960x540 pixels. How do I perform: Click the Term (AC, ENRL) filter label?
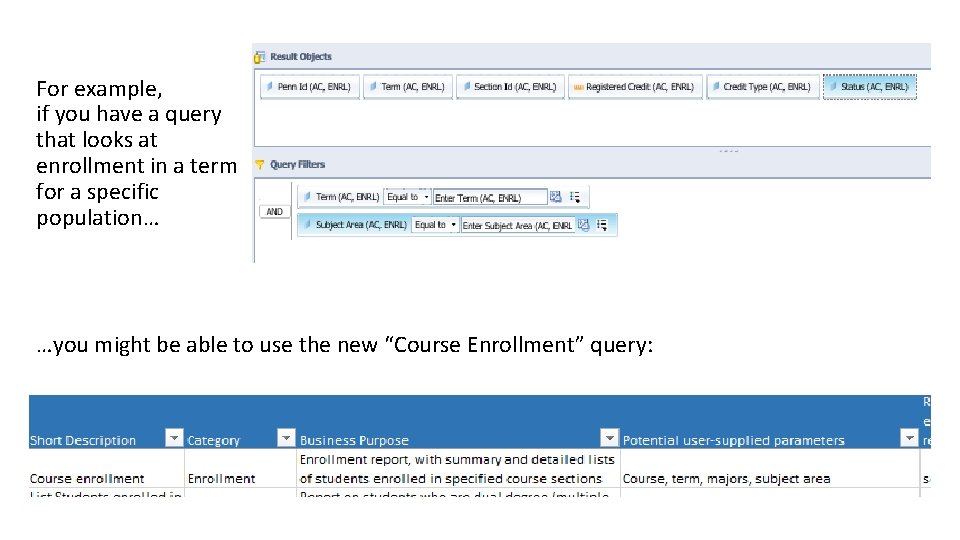pos(347,197)
